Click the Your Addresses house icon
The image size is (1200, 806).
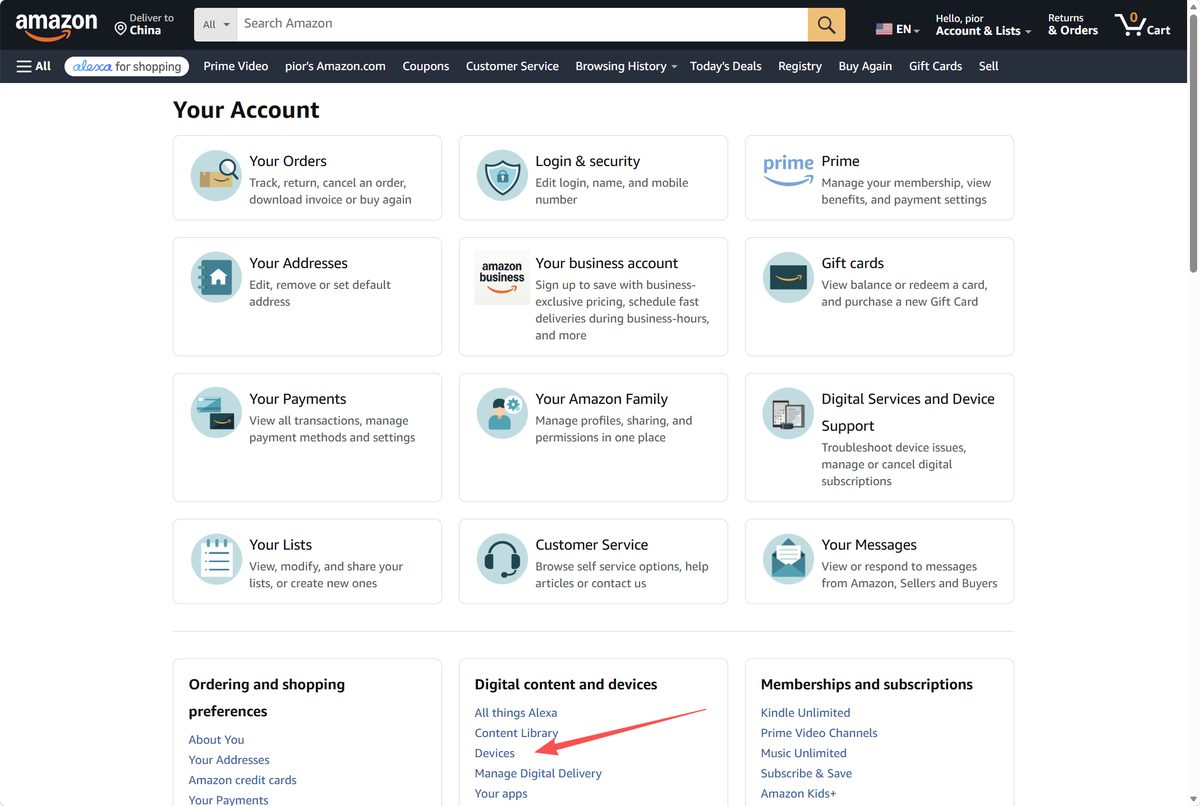click(216, 278)
